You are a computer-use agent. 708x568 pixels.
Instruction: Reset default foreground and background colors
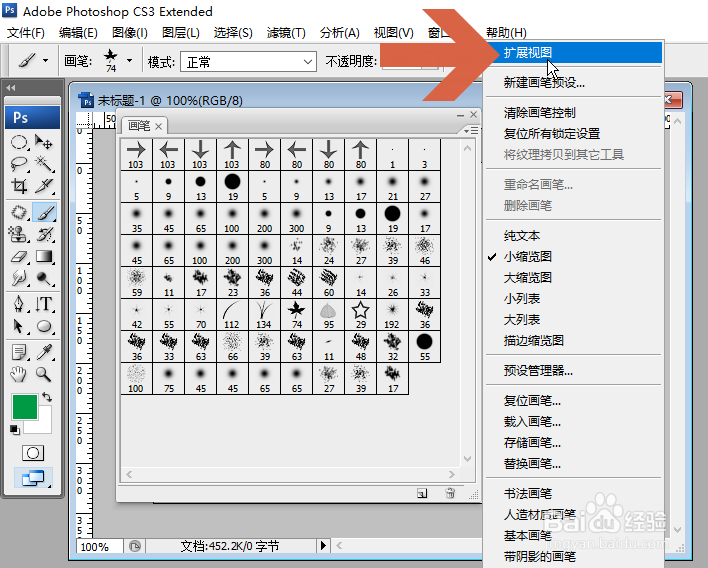(15, 429)
